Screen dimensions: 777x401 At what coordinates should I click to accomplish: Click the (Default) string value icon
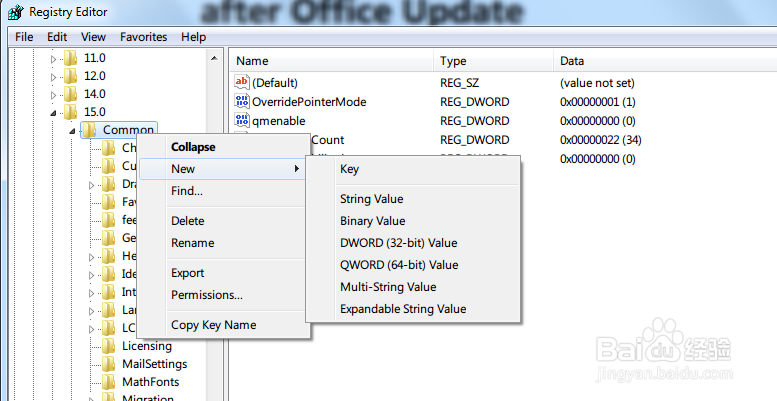(242, 82)
